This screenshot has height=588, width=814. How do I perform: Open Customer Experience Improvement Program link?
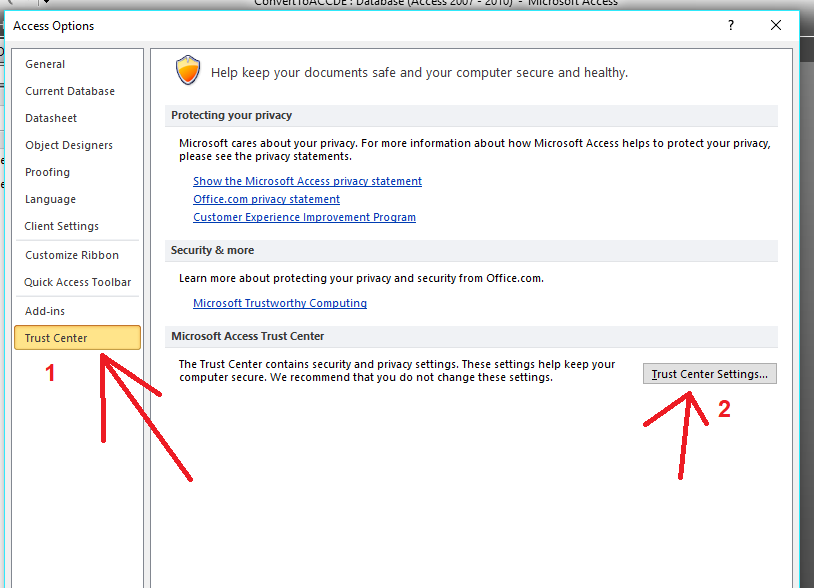[x=304, y=217]
